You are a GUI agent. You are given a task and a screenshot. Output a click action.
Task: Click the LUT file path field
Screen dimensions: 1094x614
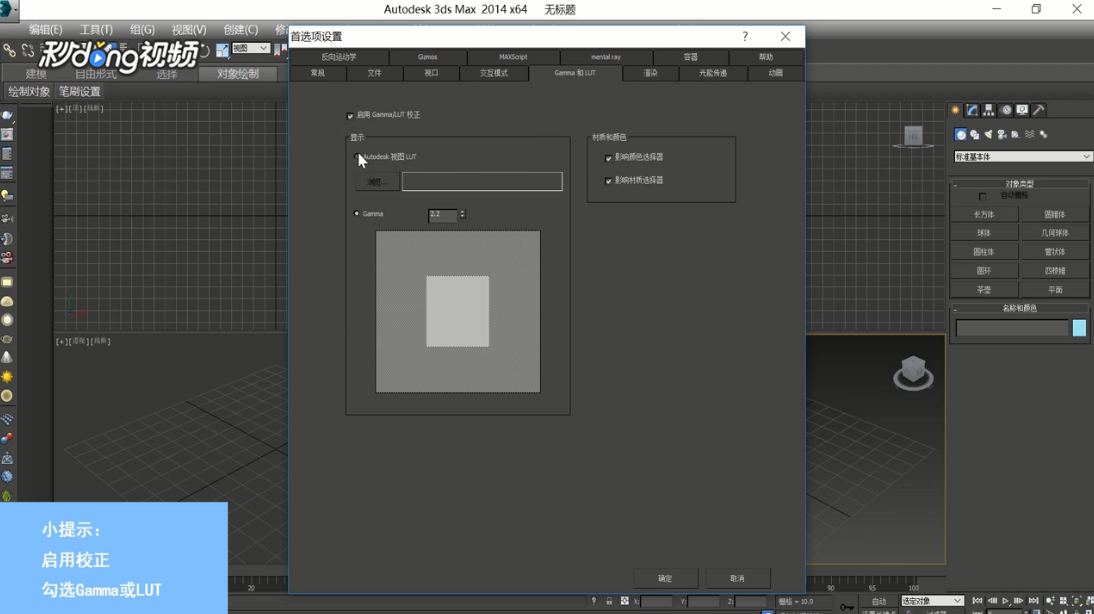tap(482, 182)
